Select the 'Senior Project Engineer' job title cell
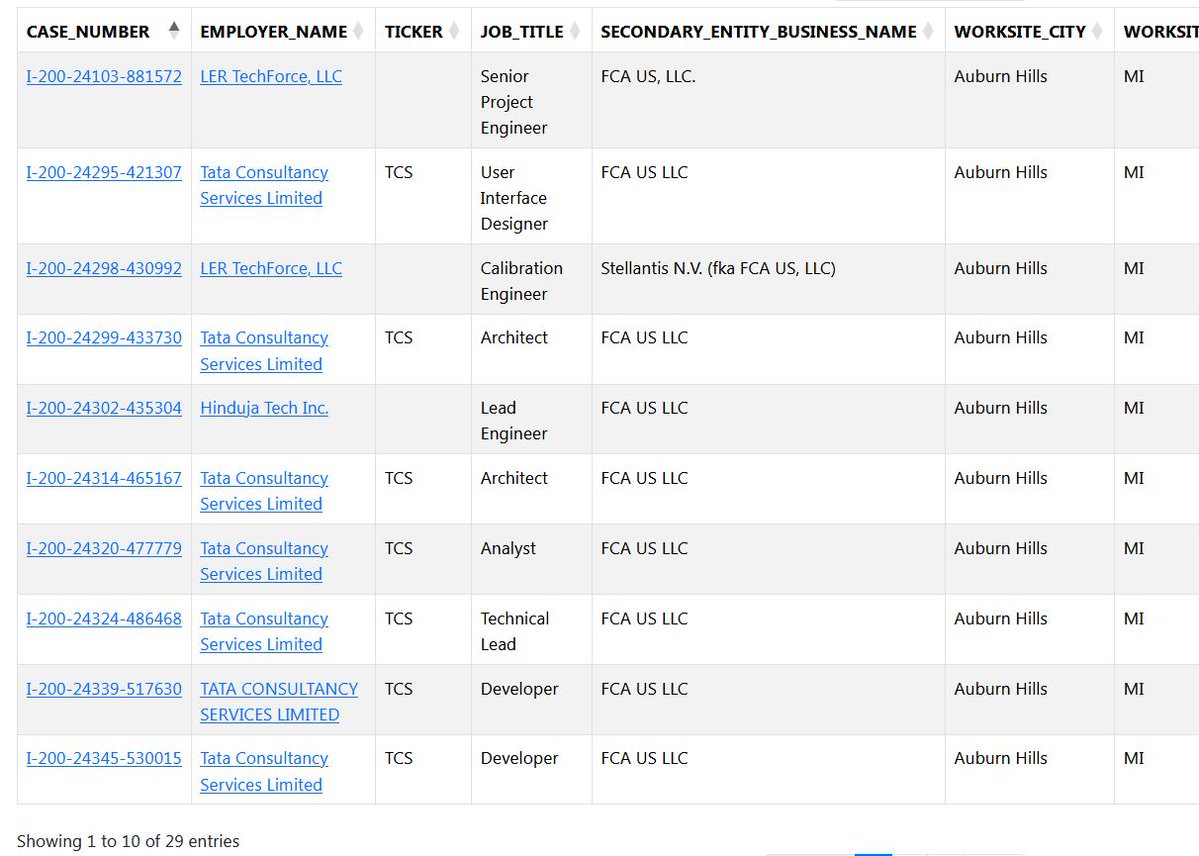Screen dimensions: 1199x856 [531, 100]
